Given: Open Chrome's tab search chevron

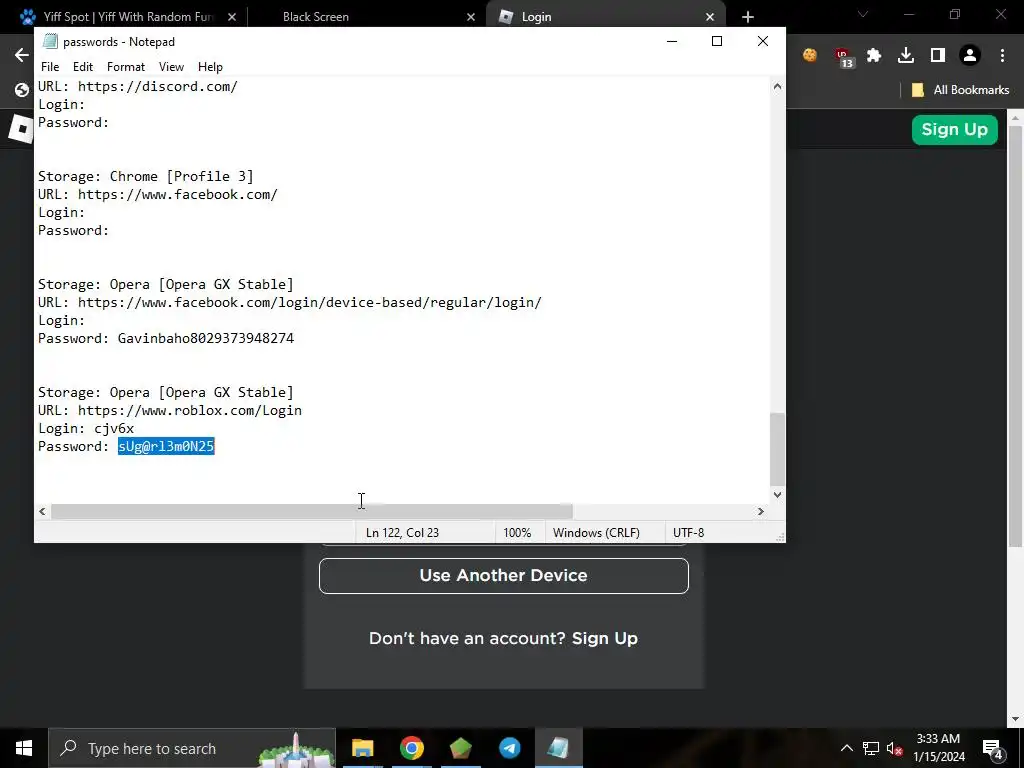Looking at the screenshot, I should [x=863, y=14].
